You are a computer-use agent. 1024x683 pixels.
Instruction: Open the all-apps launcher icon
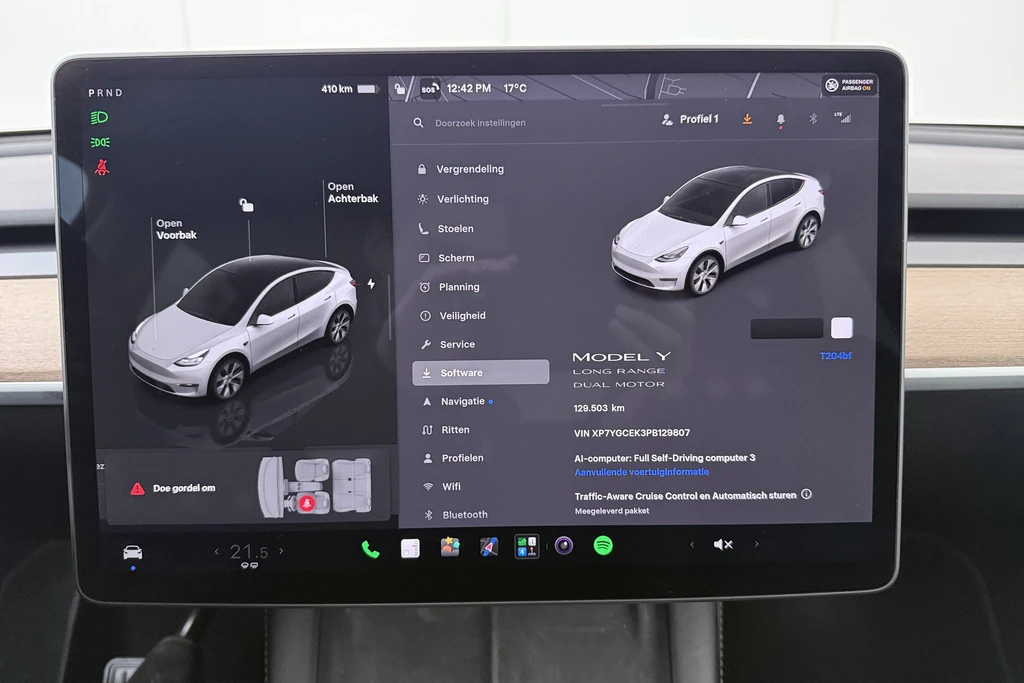526,546
